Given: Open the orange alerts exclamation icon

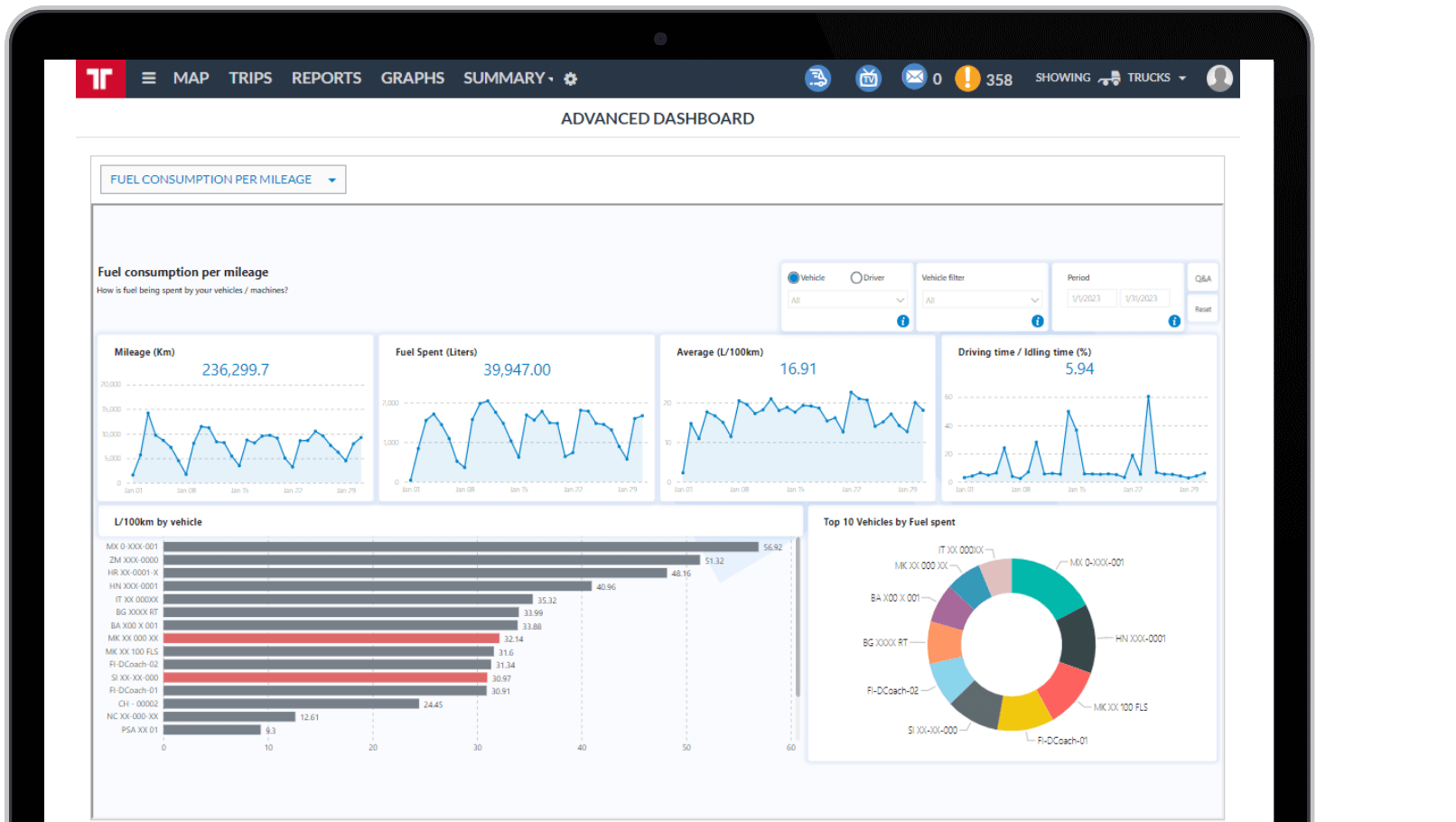Looking at the screenshot, I should click(x=967, y=79).
